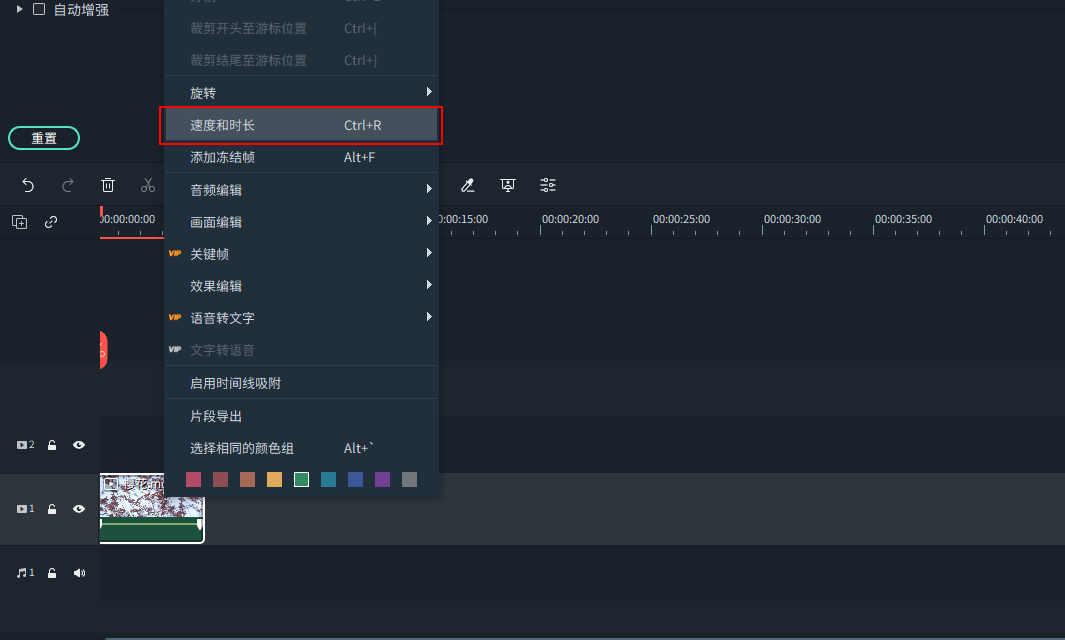Choose the blue color swatch

355,480
